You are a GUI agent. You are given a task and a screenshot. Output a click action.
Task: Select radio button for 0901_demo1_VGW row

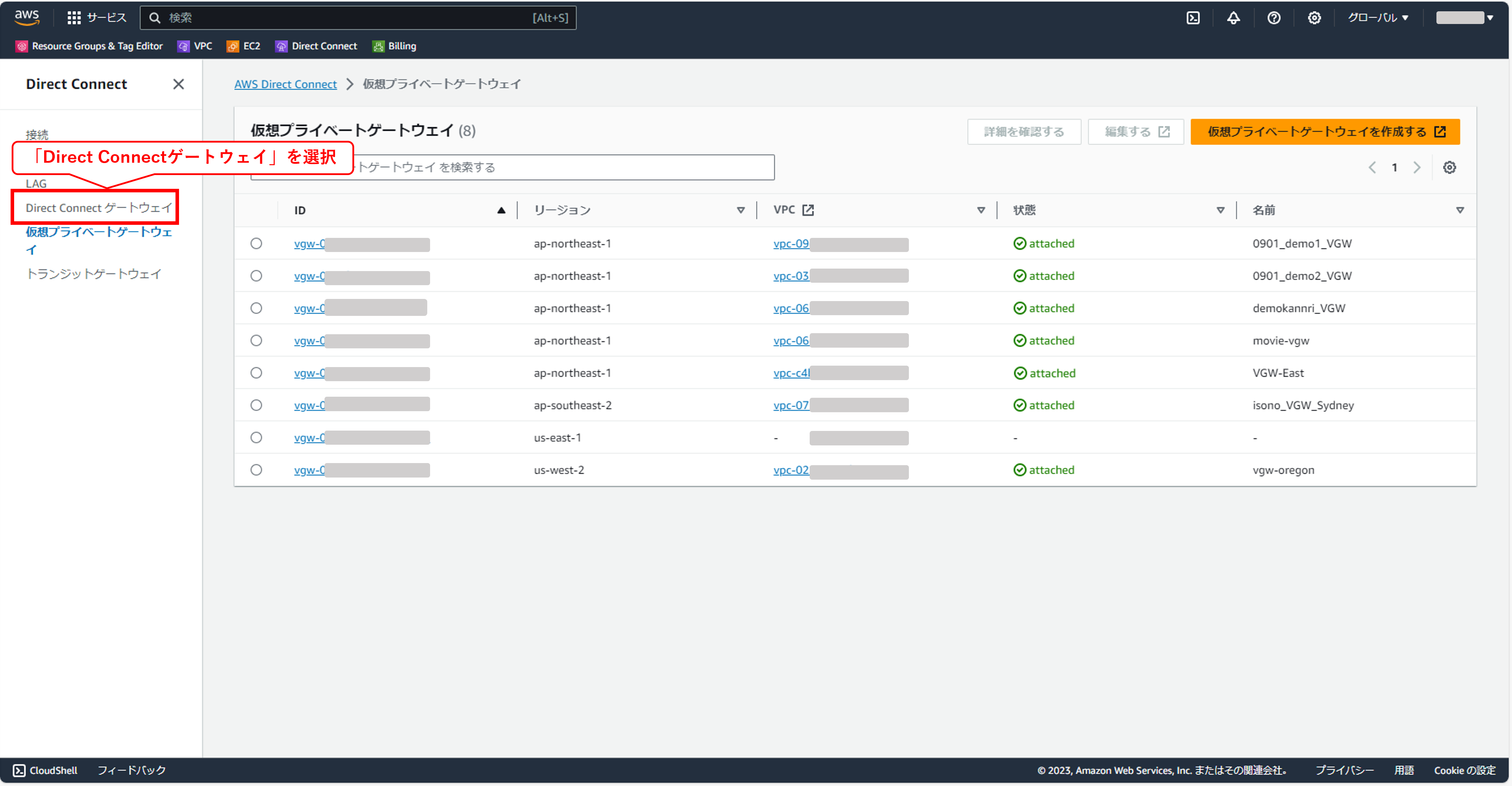pos(256,244)
